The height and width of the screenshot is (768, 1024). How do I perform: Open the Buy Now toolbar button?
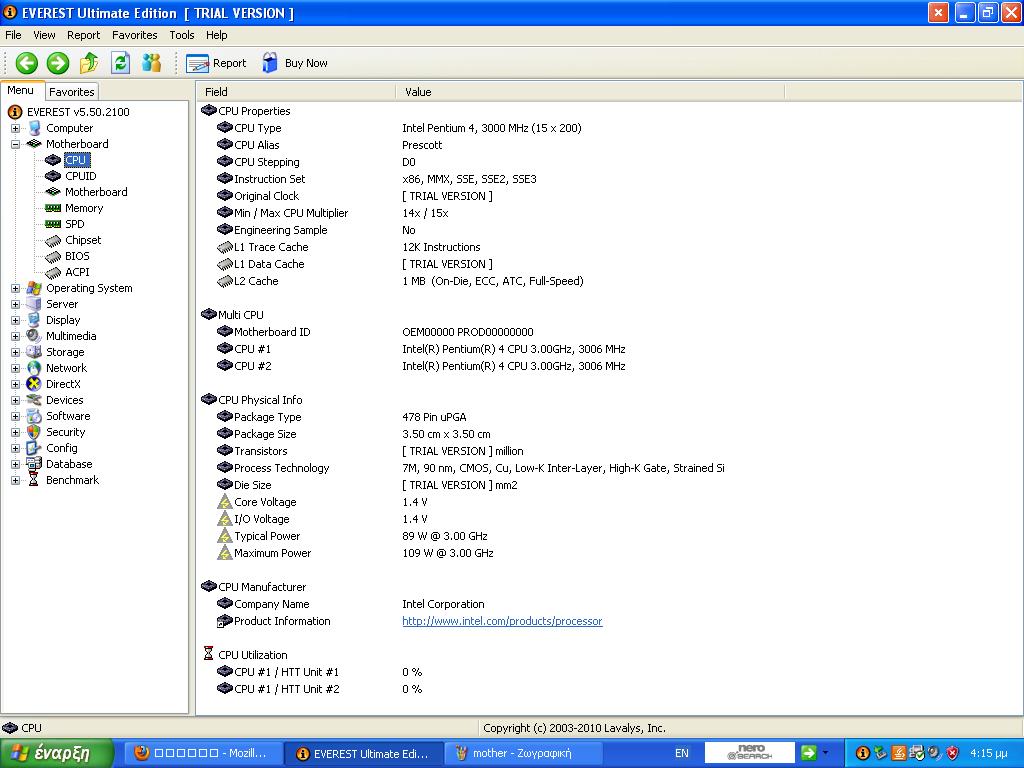(x=295, y=63)
